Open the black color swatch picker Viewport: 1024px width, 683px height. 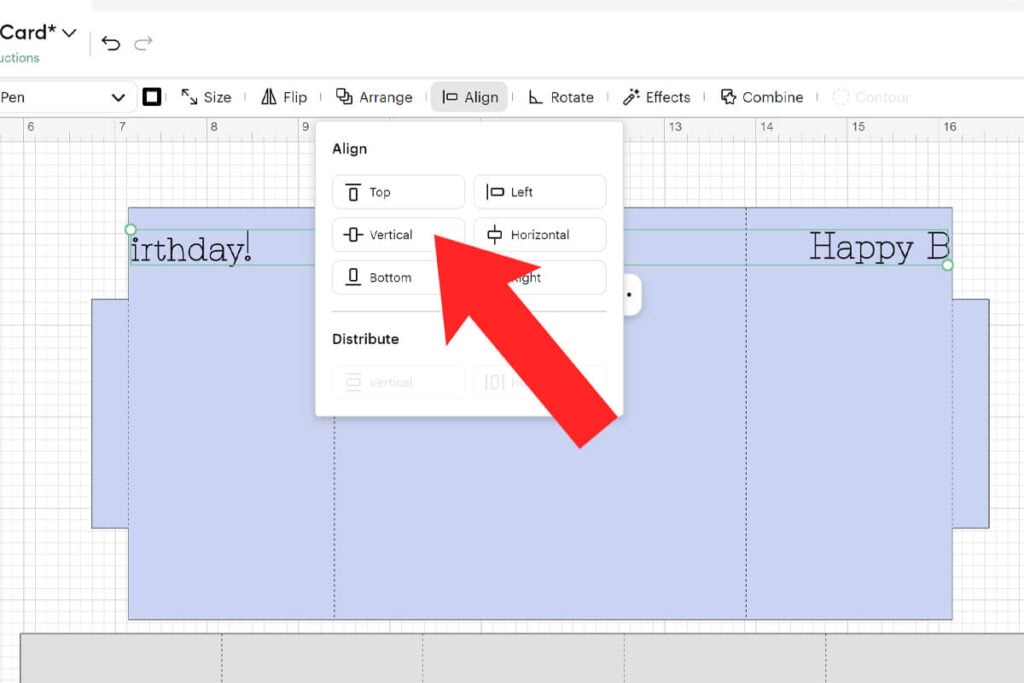152,96
